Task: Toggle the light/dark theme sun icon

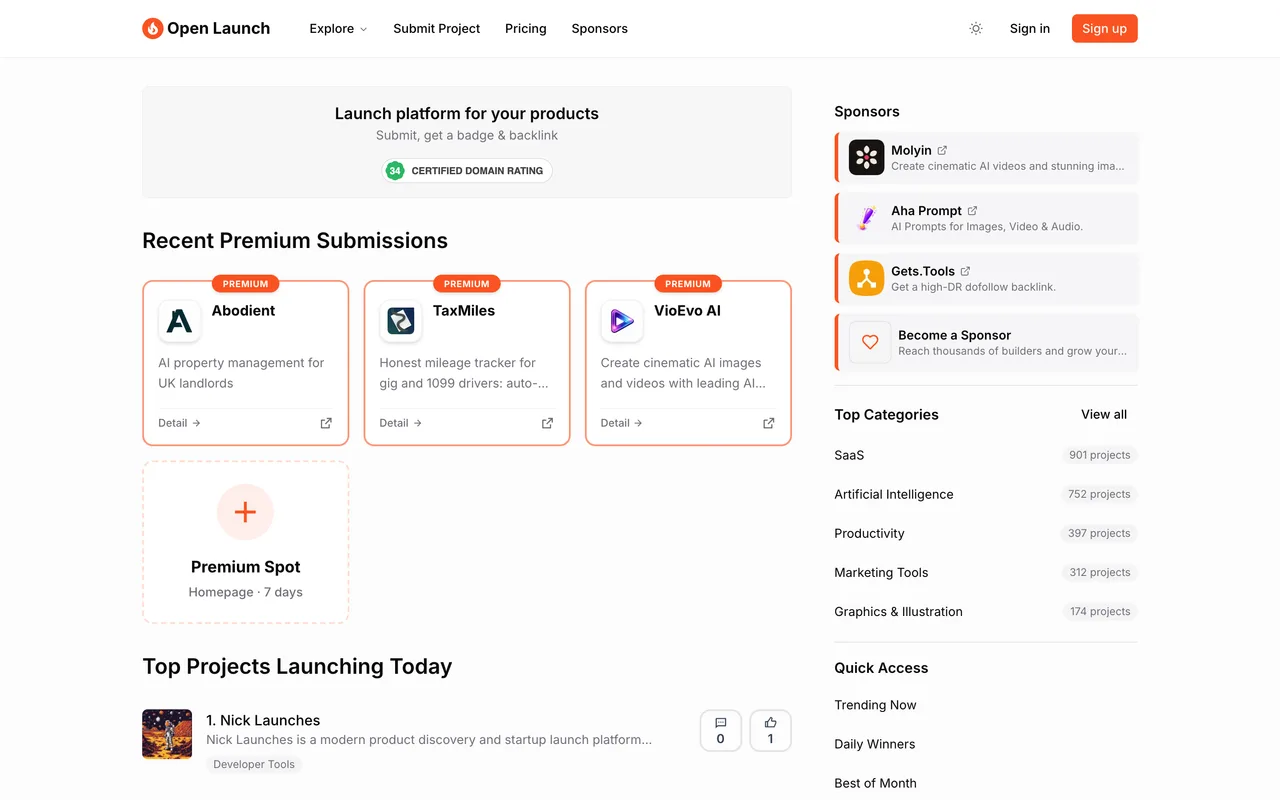Action: click(x=976, y=29)
